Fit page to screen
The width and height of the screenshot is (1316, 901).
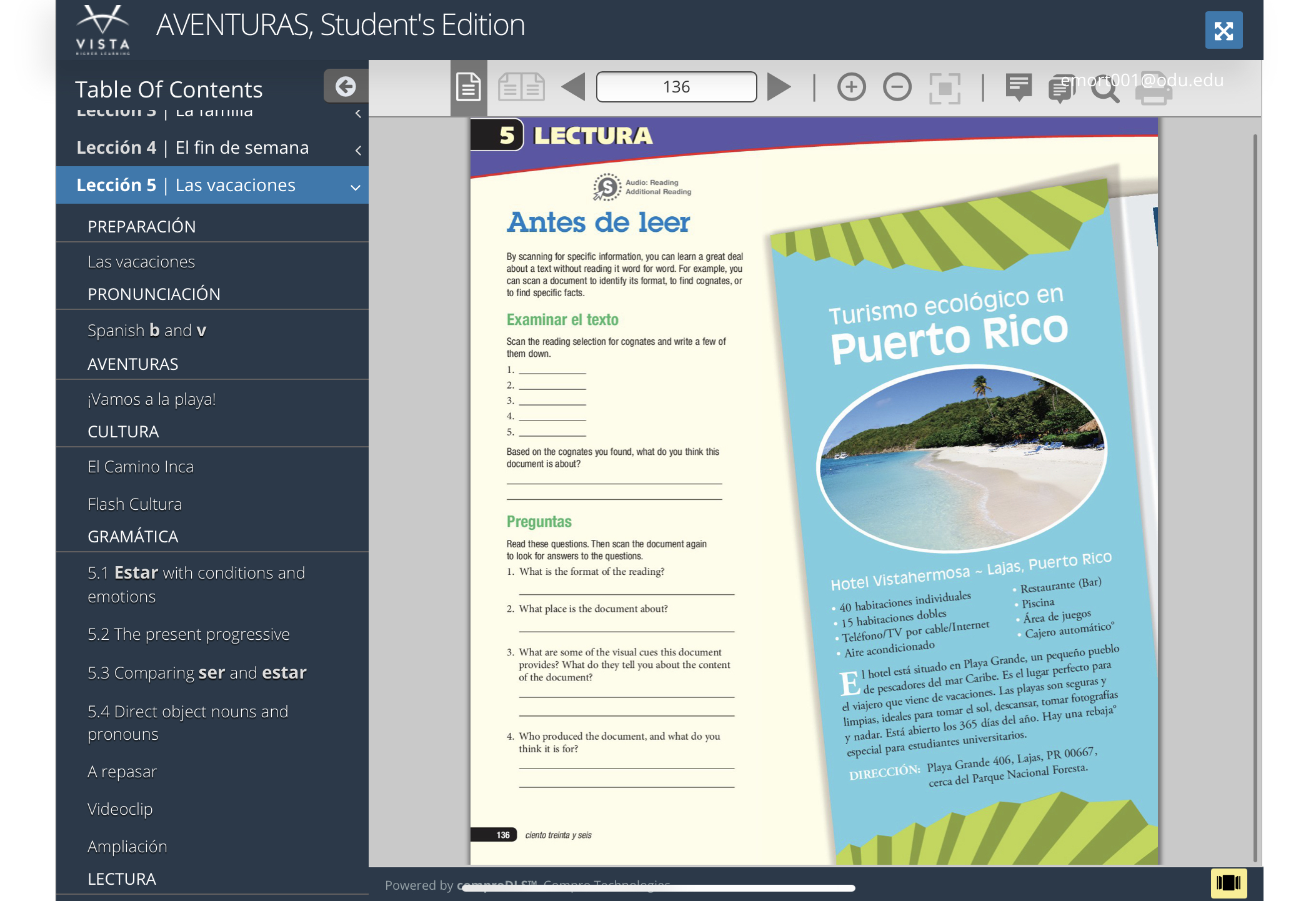tap(945, 87)
